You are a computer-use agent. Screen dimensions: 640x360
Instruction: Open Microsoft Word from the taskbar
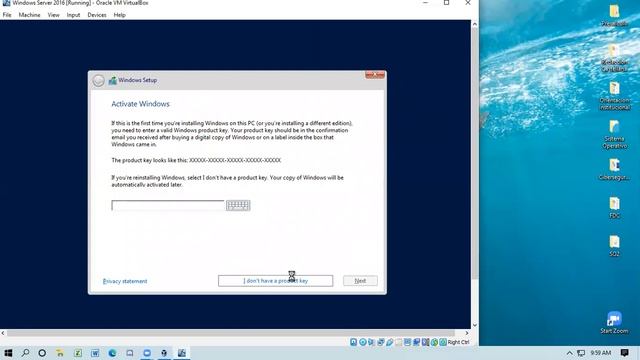[95, 353]
